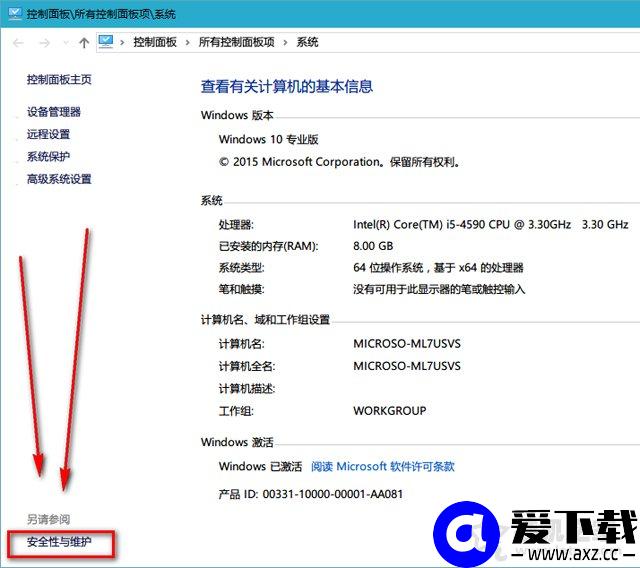Click the Forward navigation arrow
Viewport: 640px width, 568px height.
(x=44, y=42)
